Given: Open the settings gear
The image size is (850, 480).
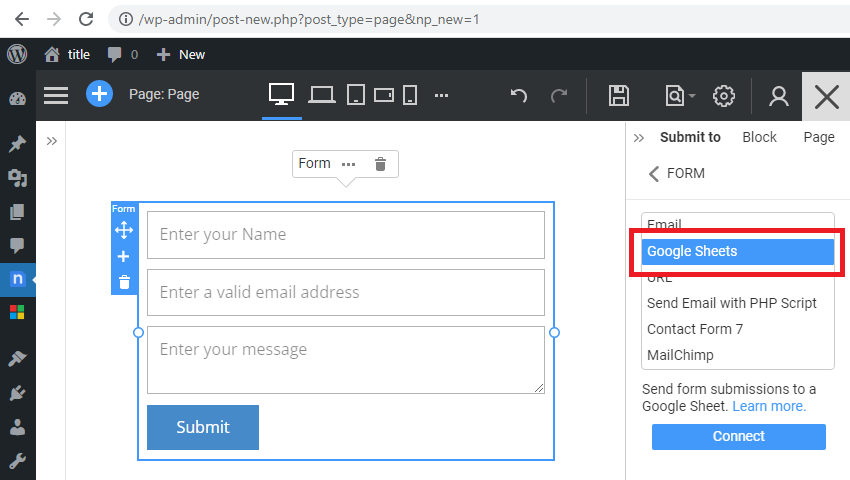Looking at the screenshot, I should [x=724, y=96].
